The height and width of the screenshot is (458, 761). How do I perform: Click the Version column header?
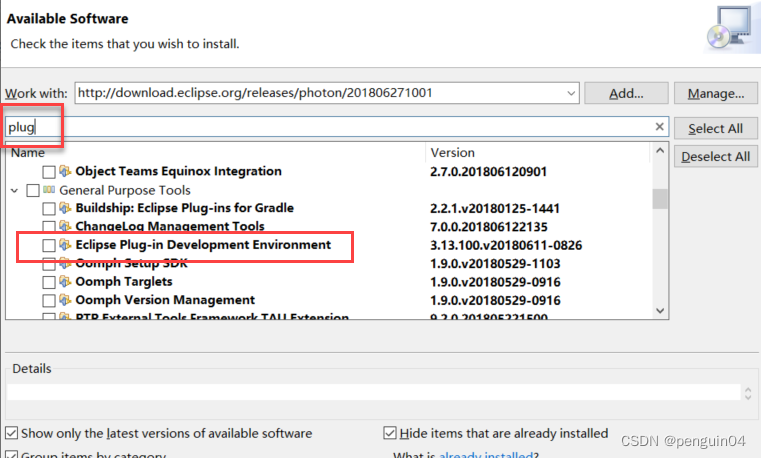pos(538,152)
